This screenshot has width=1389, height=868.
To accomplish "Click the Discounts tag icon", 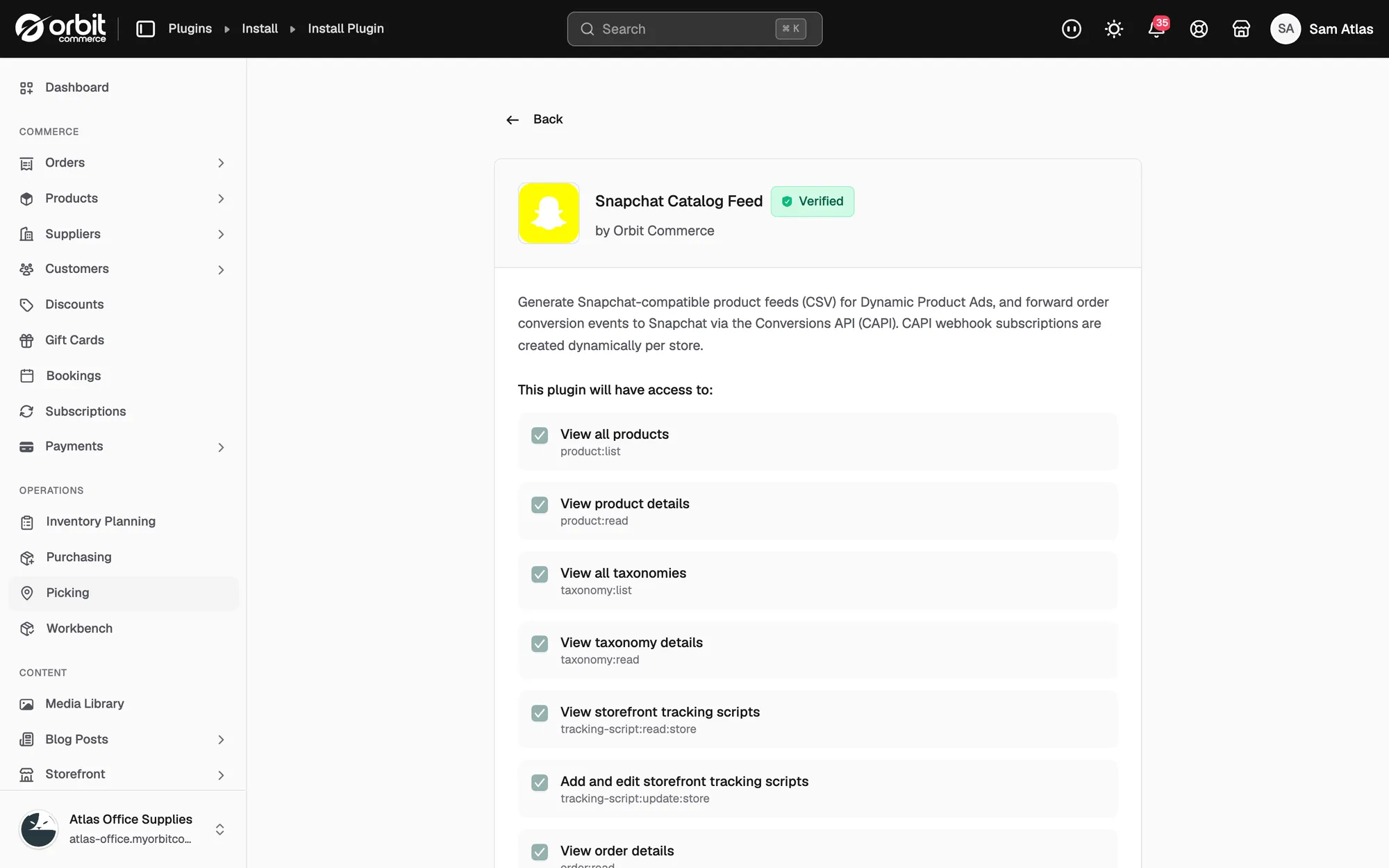I will pos(26,305).
